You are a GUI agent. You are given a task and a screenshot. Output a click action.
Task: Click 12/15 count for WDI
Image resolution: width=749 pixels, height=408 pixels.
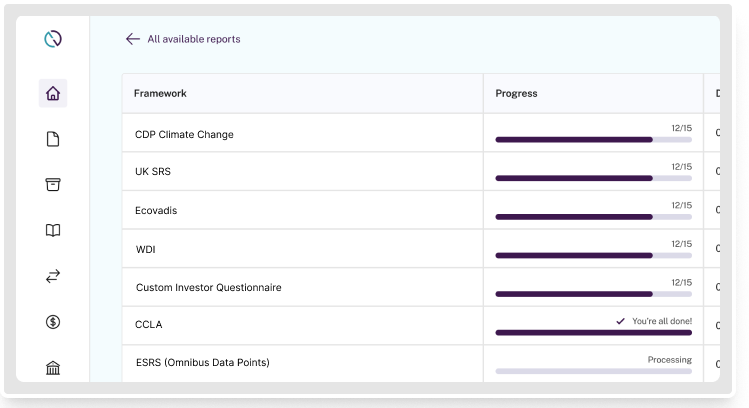[682, 244]
